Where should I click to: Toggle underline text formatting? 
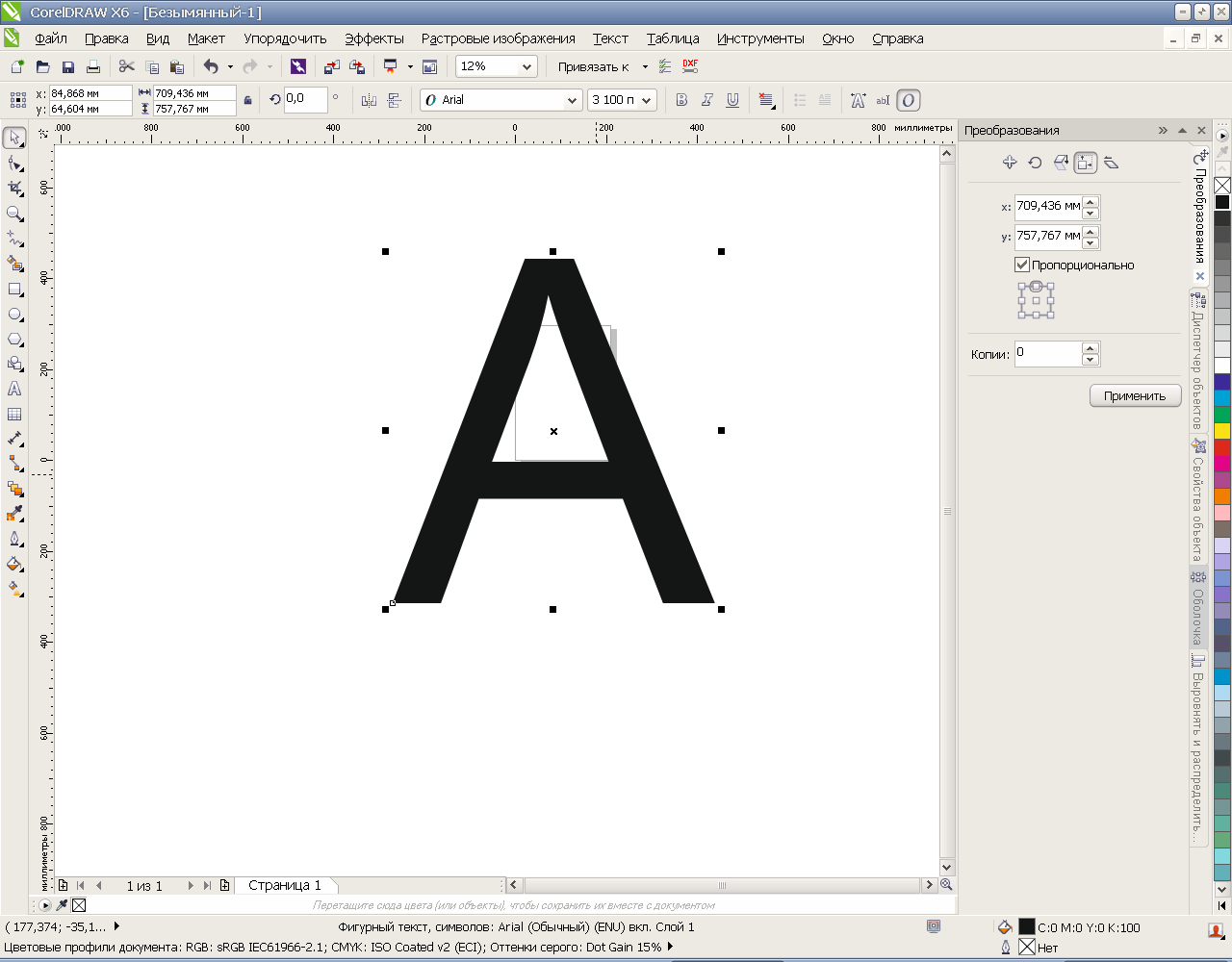(x=732, y=100)
